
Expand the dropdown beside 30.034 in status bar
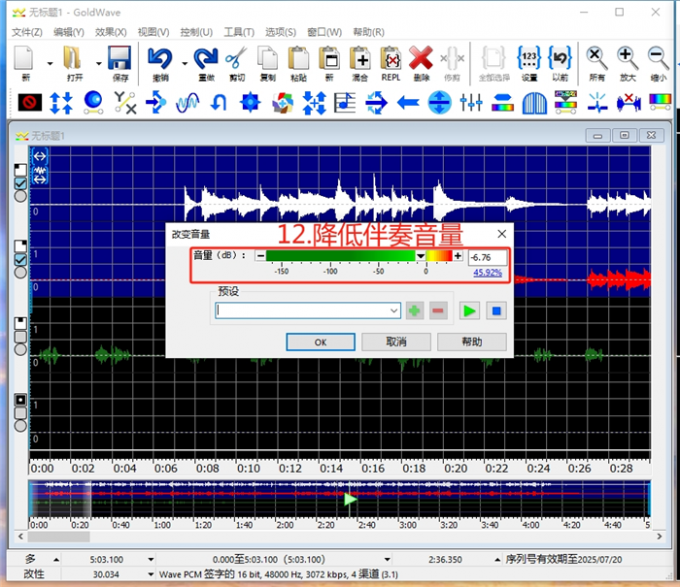tap(150, 574)
